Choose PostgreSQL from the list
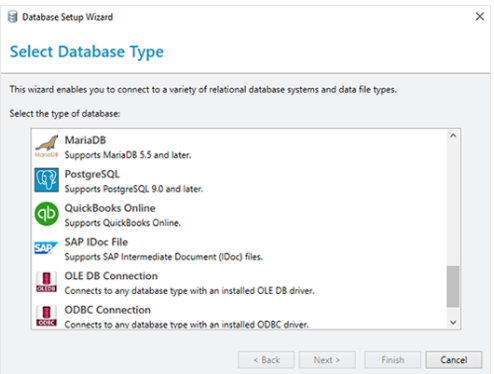 [x=239, y=181]
